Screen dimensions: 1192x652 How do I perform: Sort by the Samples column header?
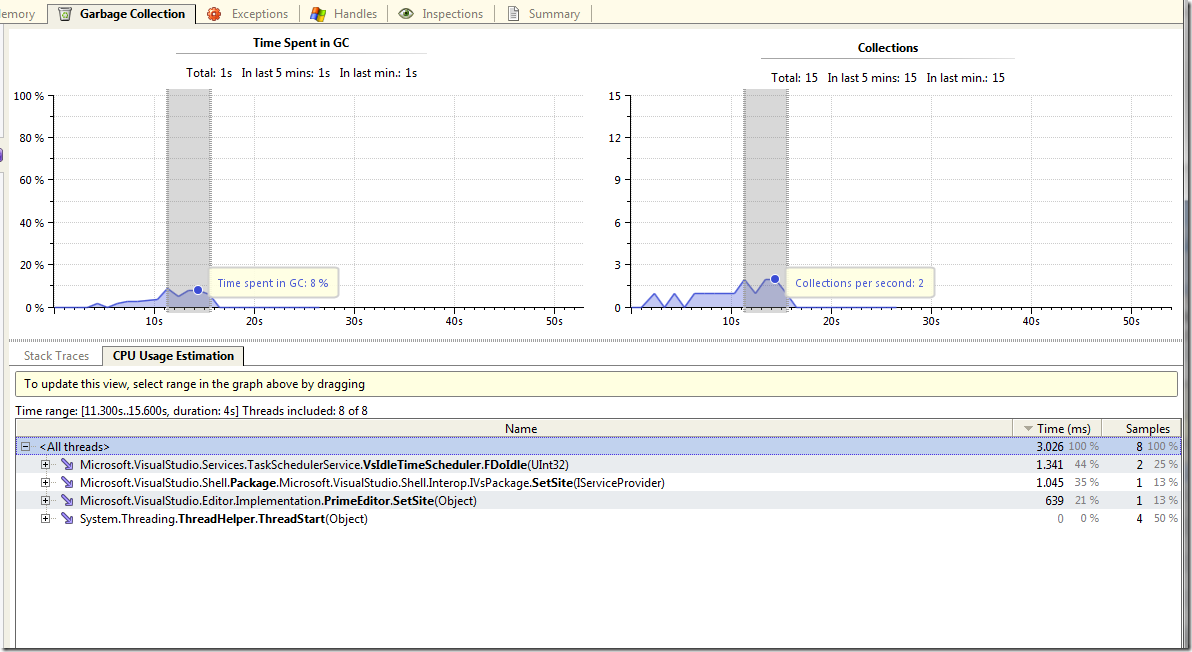pos(1142,429)
